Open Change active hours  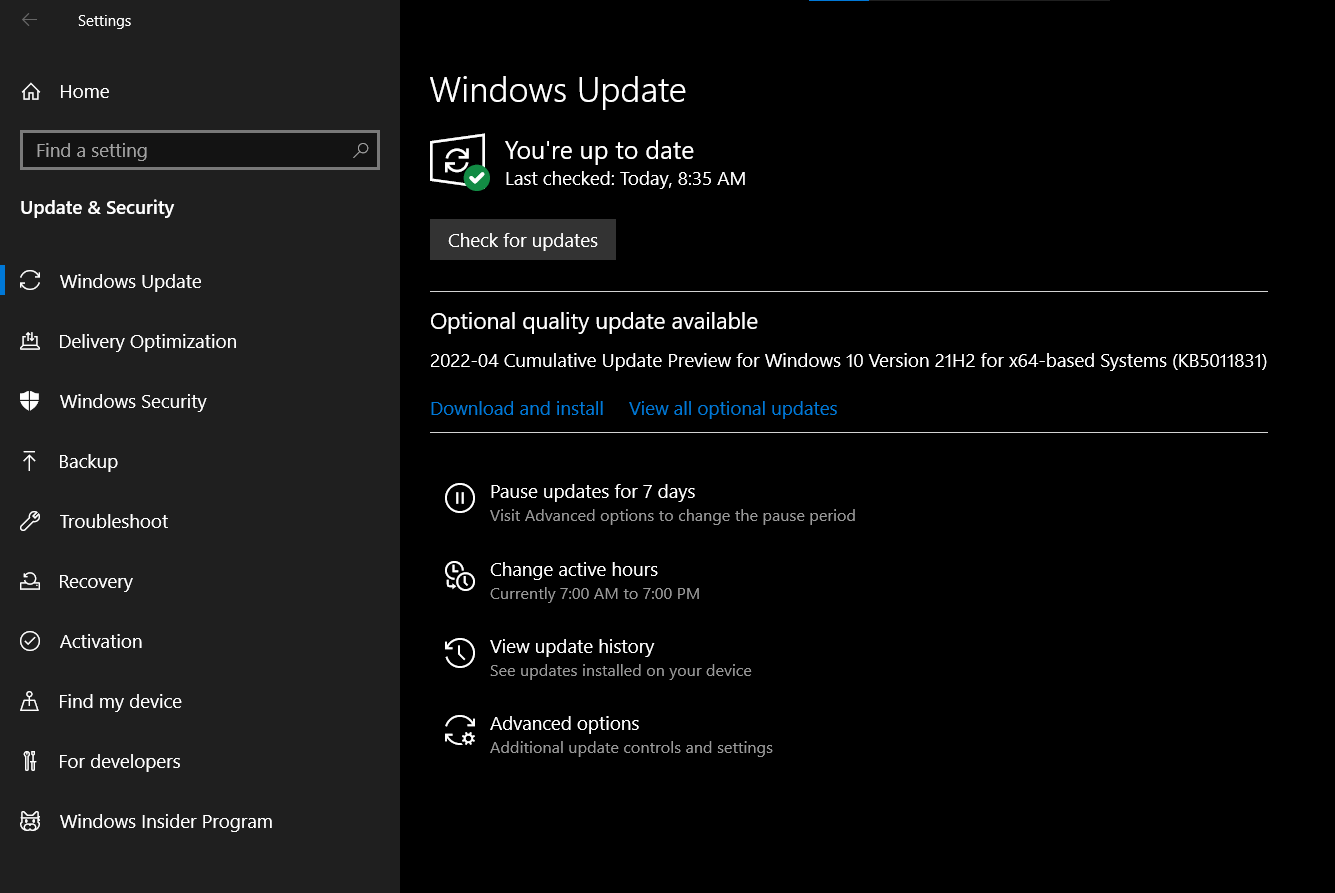tap(574, 569)
